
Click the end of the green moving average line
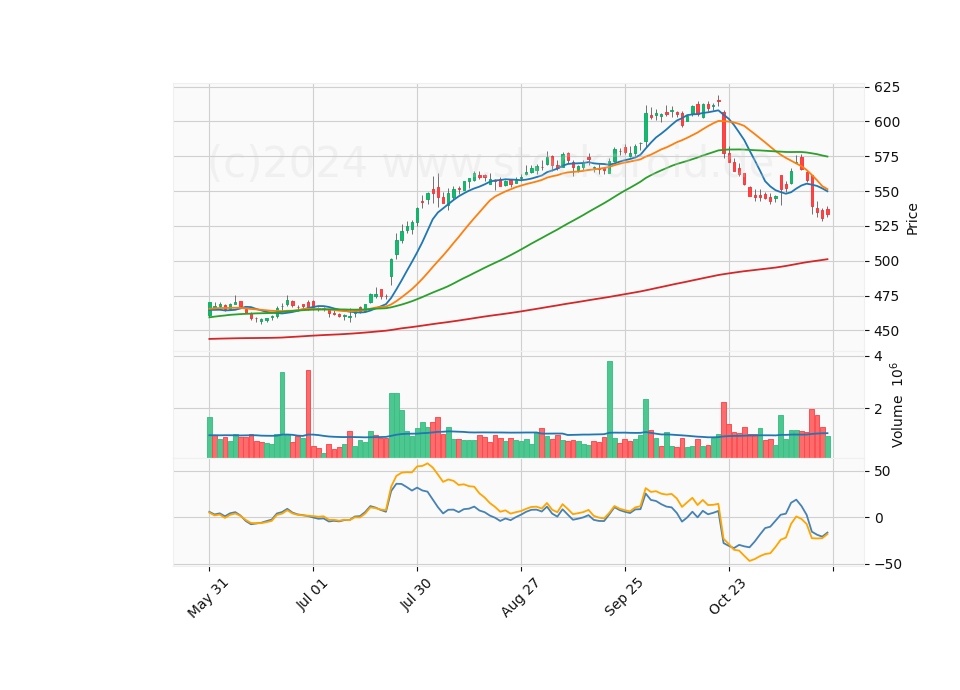click(828, 157)
